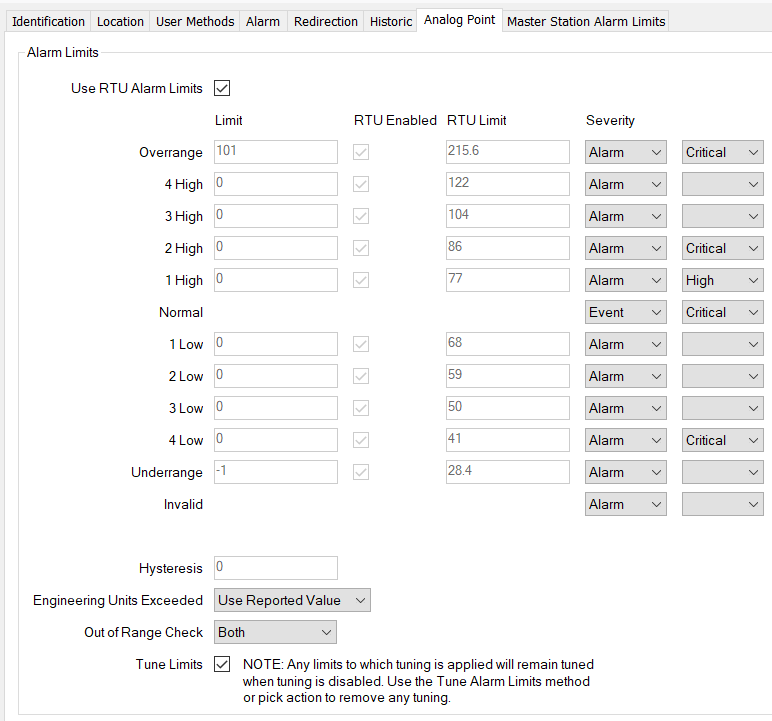Open the Overrange Alarm severity dropdown

[625, 152]
